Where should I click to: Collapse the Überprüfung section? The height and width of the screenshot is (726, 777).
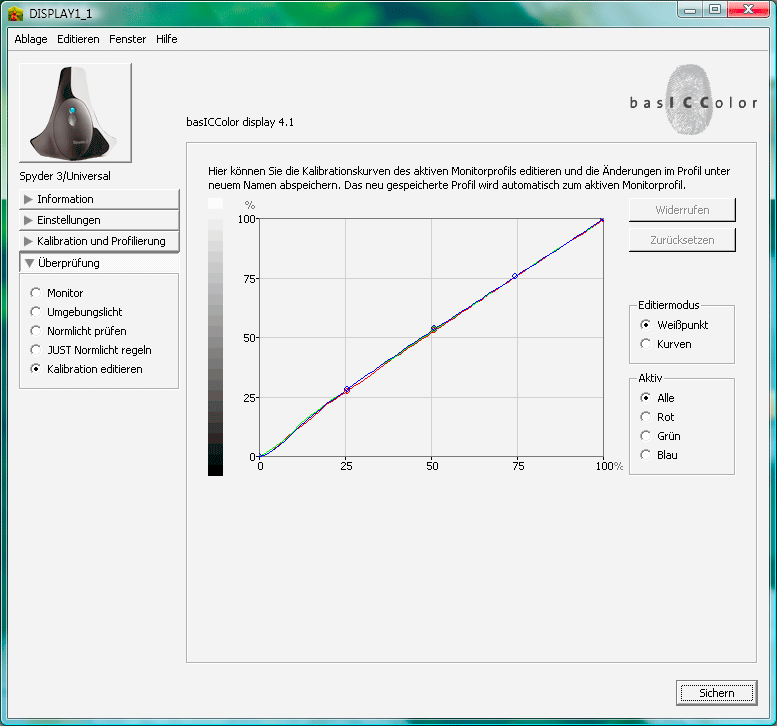(98, 263)
